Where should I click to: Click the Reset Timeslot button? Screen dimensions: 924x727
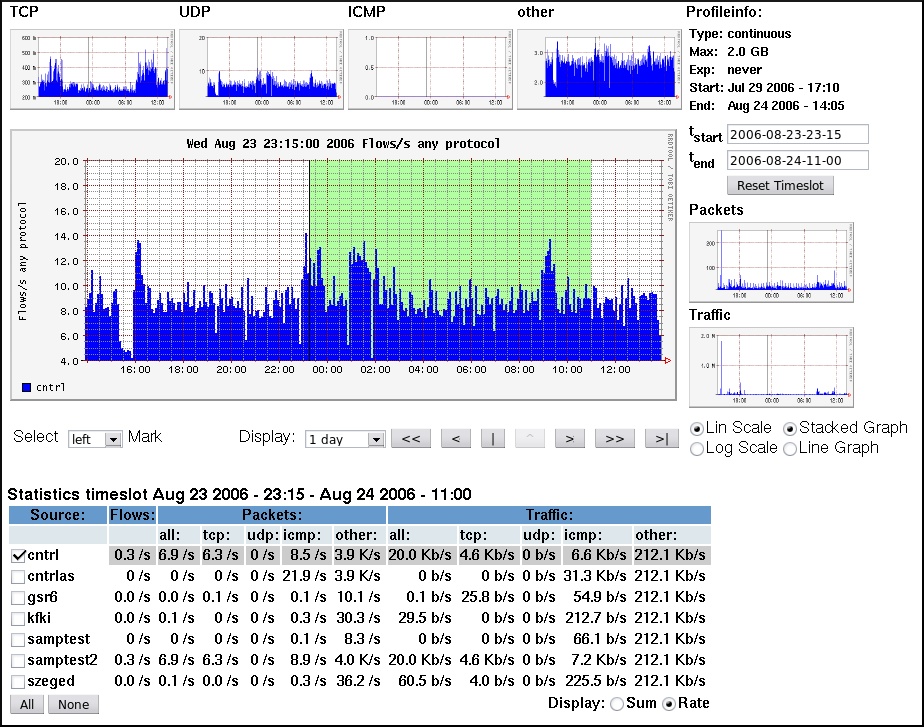tap(780, 185)
